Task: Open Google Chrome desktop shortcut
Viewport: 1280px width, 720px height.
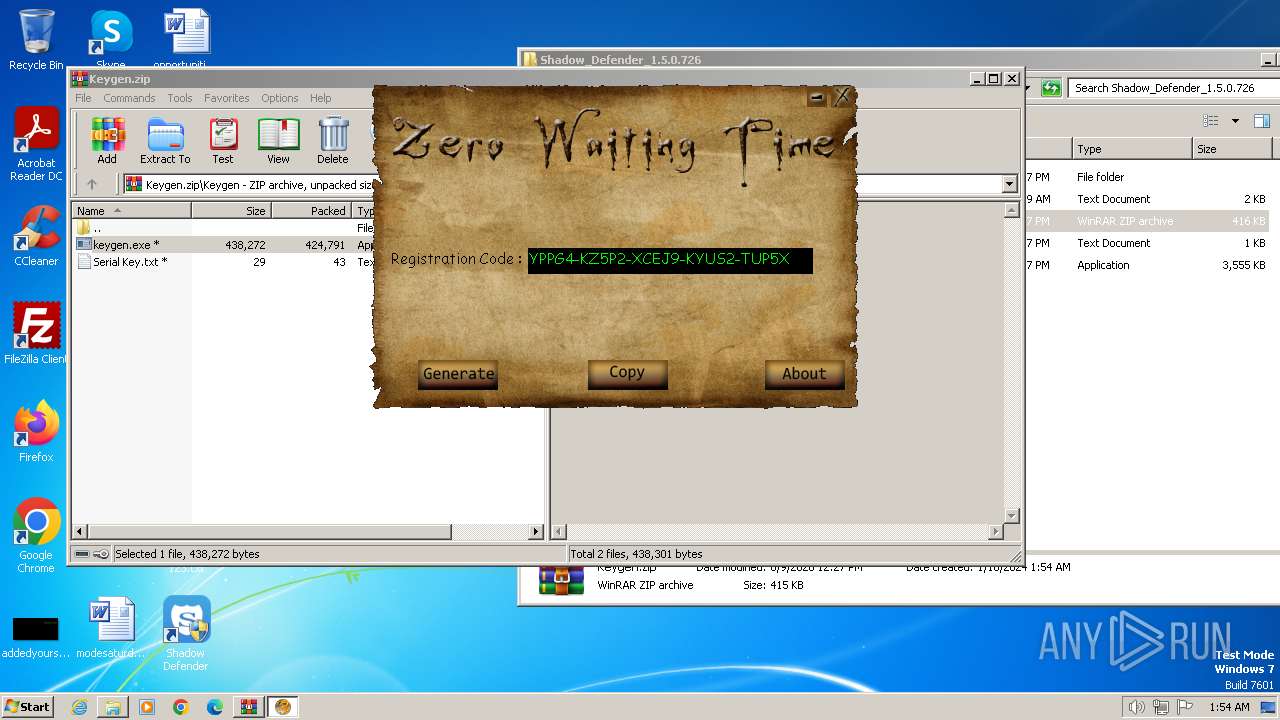Action: coord(36,536)
